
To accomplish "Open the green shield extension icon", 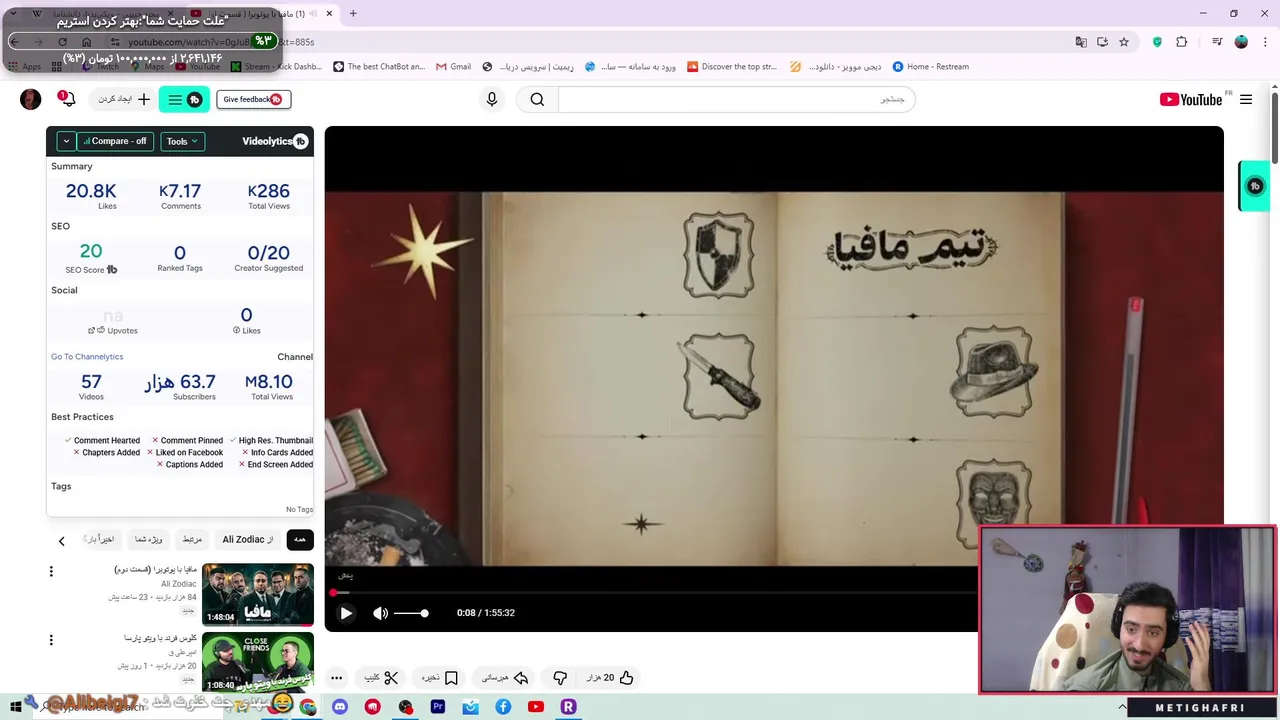I will click(1157, 42).
